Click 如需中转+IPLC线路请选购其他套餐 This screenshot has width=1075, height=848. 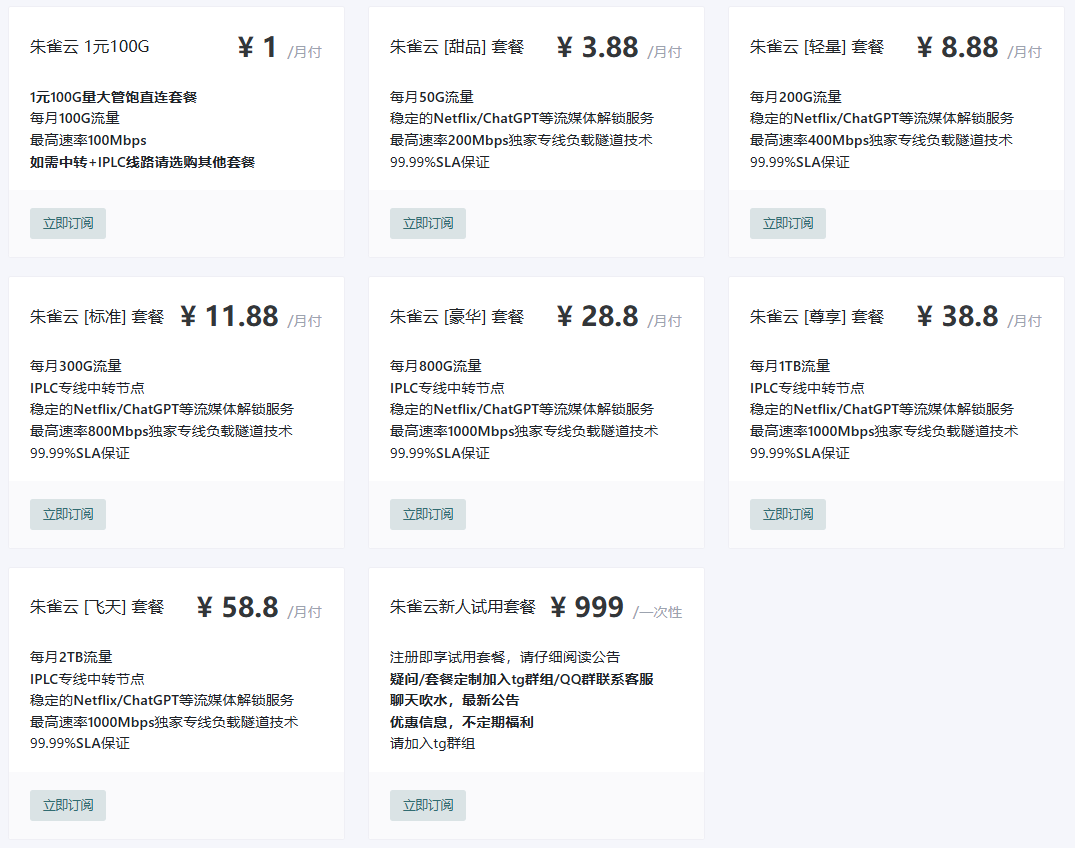(x=143, y=162)
